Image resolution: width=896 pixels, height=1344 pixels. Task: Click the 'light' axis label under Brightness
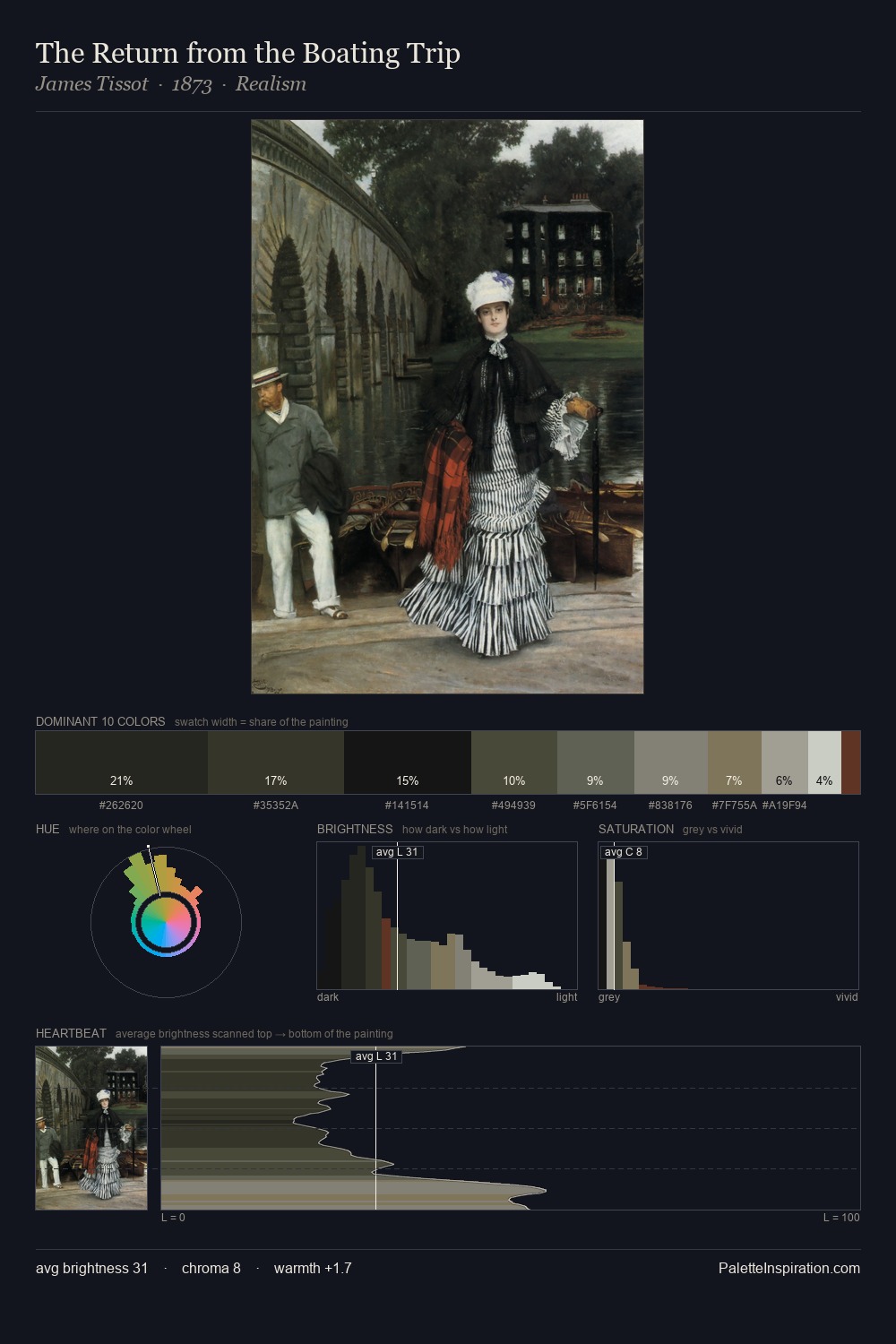tap(566, 997)
